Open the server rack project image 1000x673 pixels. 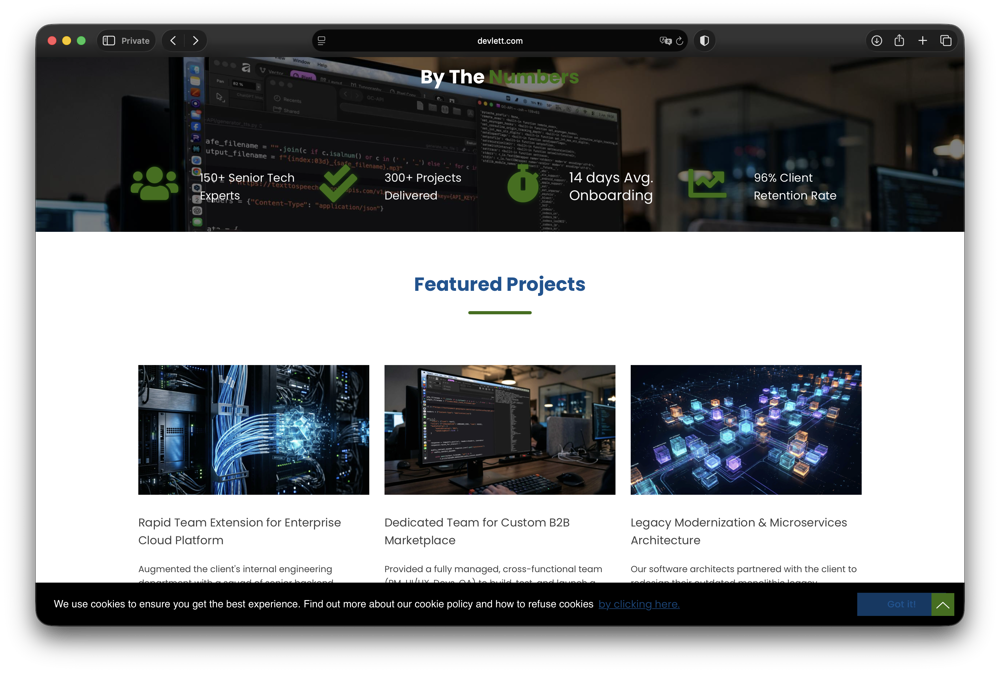(x=253, y=429)
